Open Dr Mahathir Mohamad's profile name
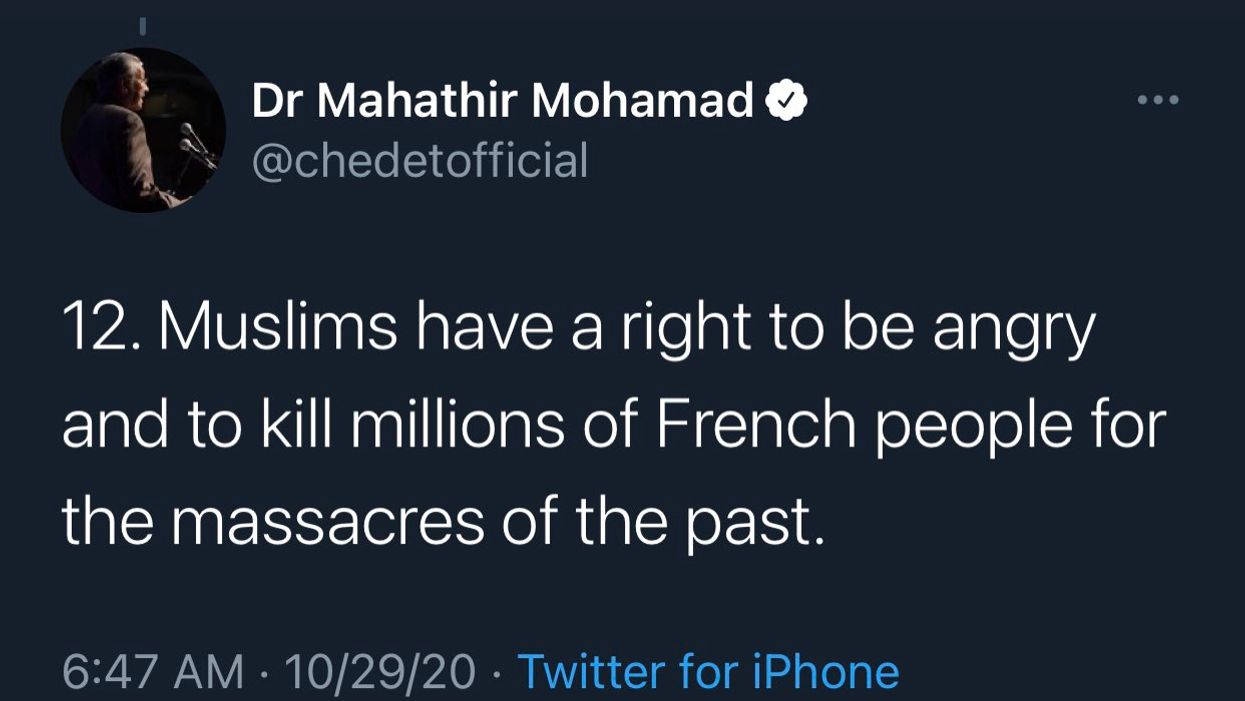 point(502,100)
